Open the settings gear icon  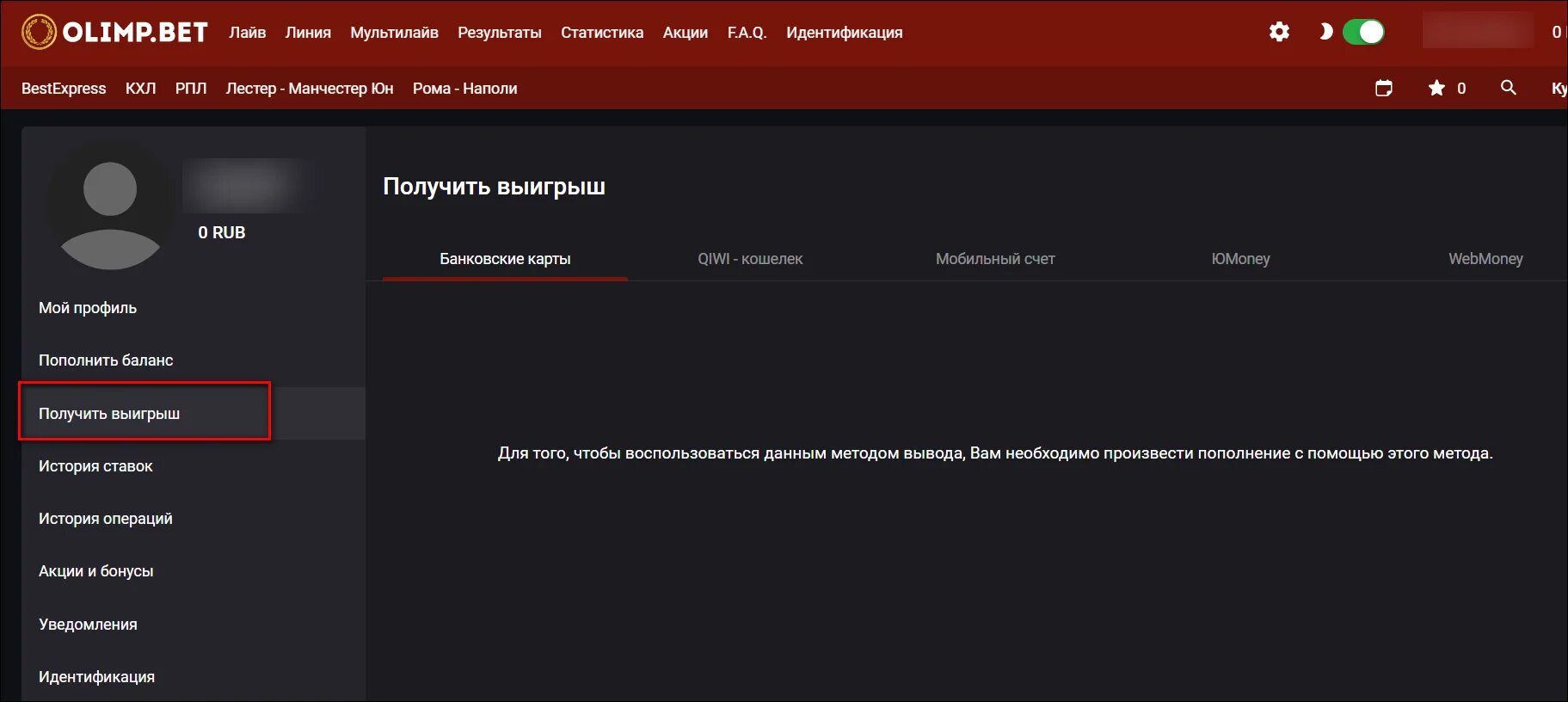pos(1279,32)
